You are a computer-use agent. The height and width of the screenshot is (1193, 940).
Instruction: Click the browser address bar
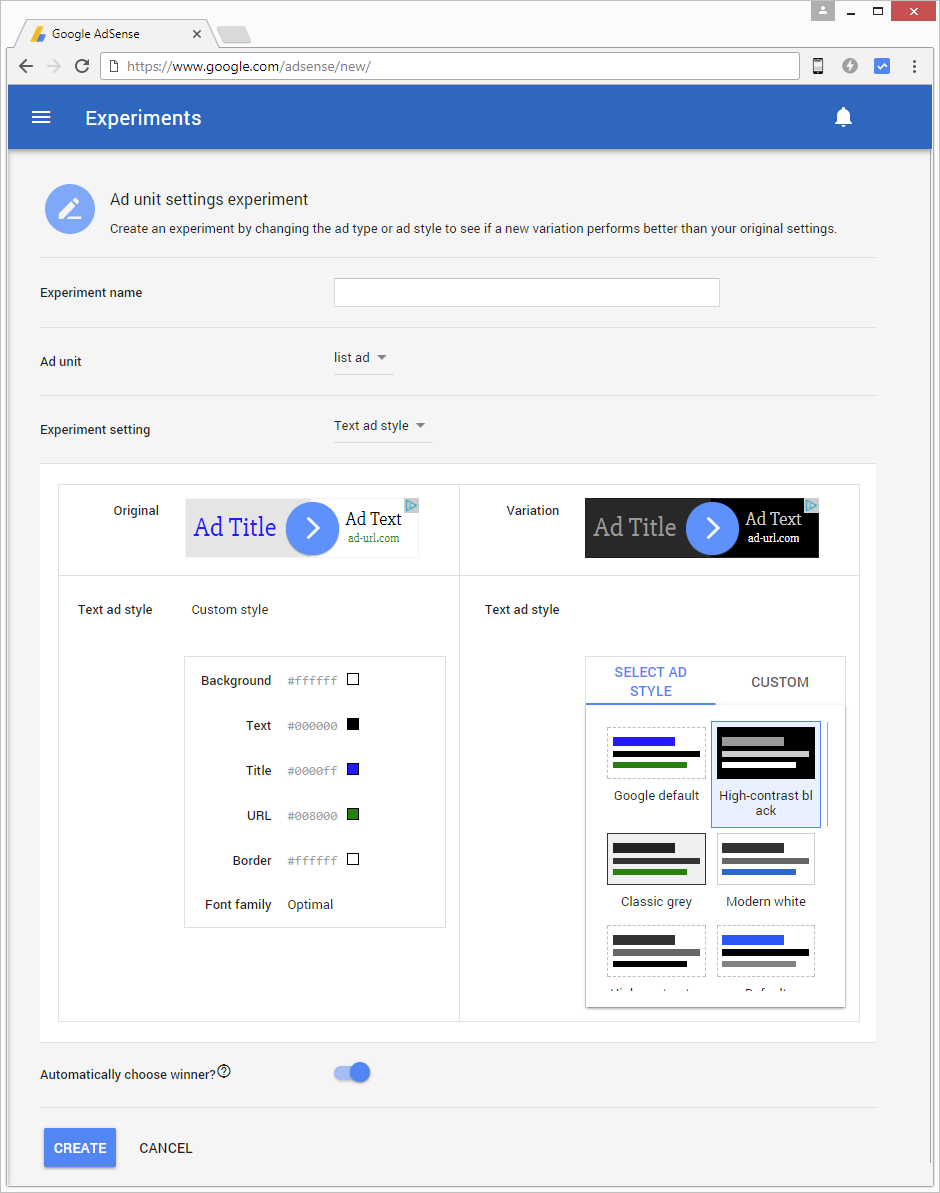coord(450,66)
